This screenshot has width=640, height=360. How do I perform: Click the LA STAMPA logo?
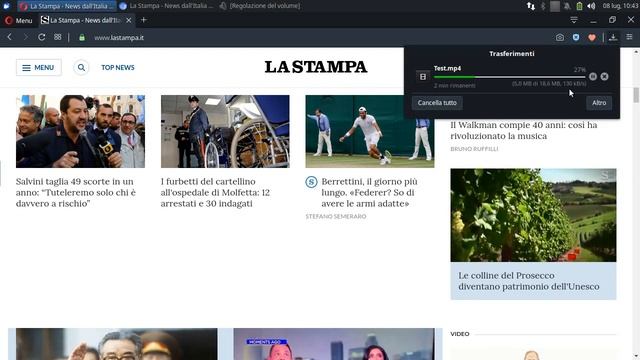tap(316, 67)
